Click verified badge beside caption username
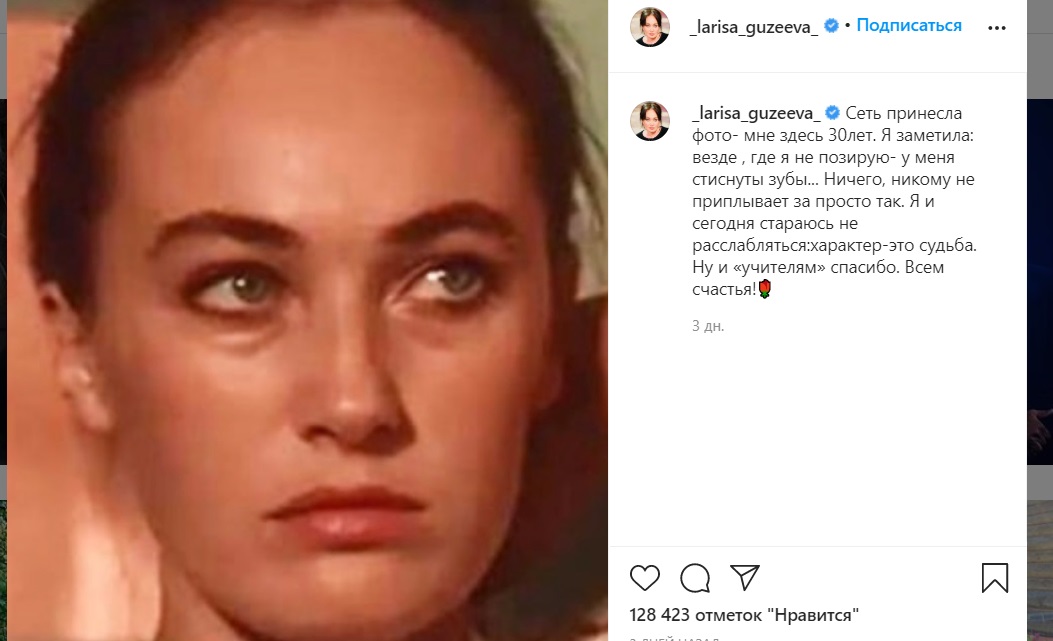 (832, 112)
